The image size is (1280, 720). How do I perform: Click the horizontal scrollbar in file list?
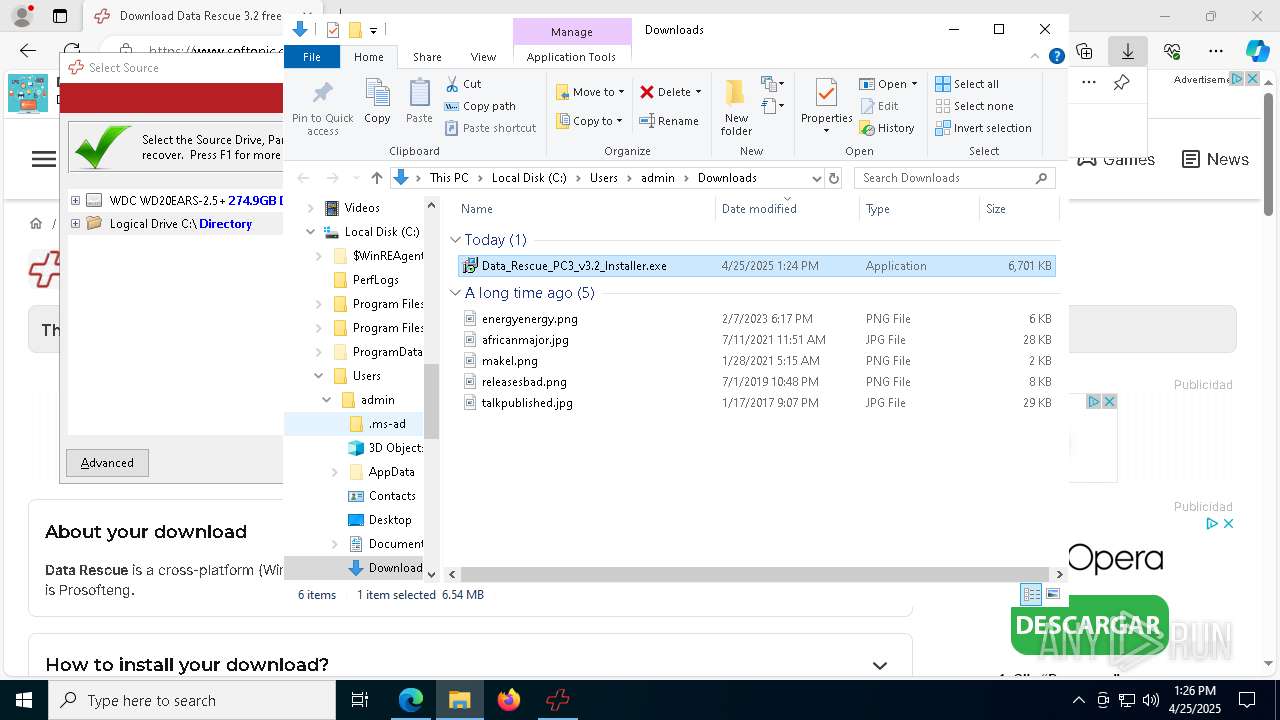tap(755, 575)
